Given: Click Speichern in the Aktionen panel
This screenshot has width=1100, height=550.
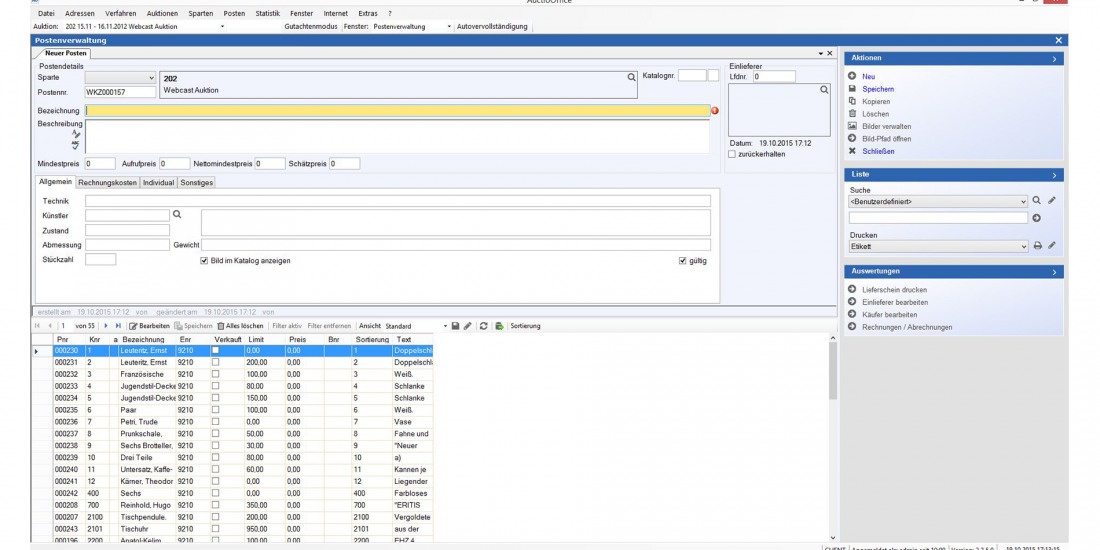Looking at the screenshot, I should (x=878, y=89).
